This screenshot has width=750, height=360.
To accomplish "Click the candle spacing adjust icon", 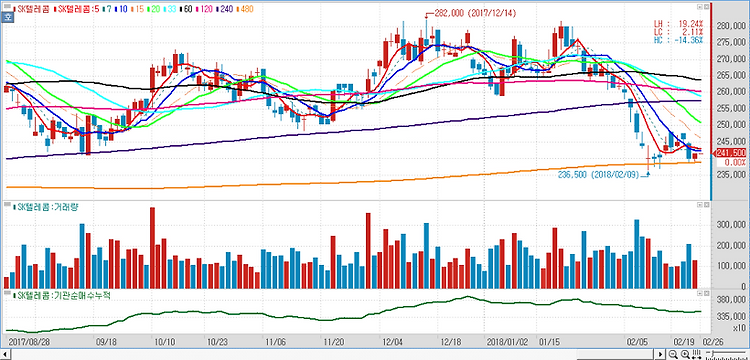I will [696, 354].
